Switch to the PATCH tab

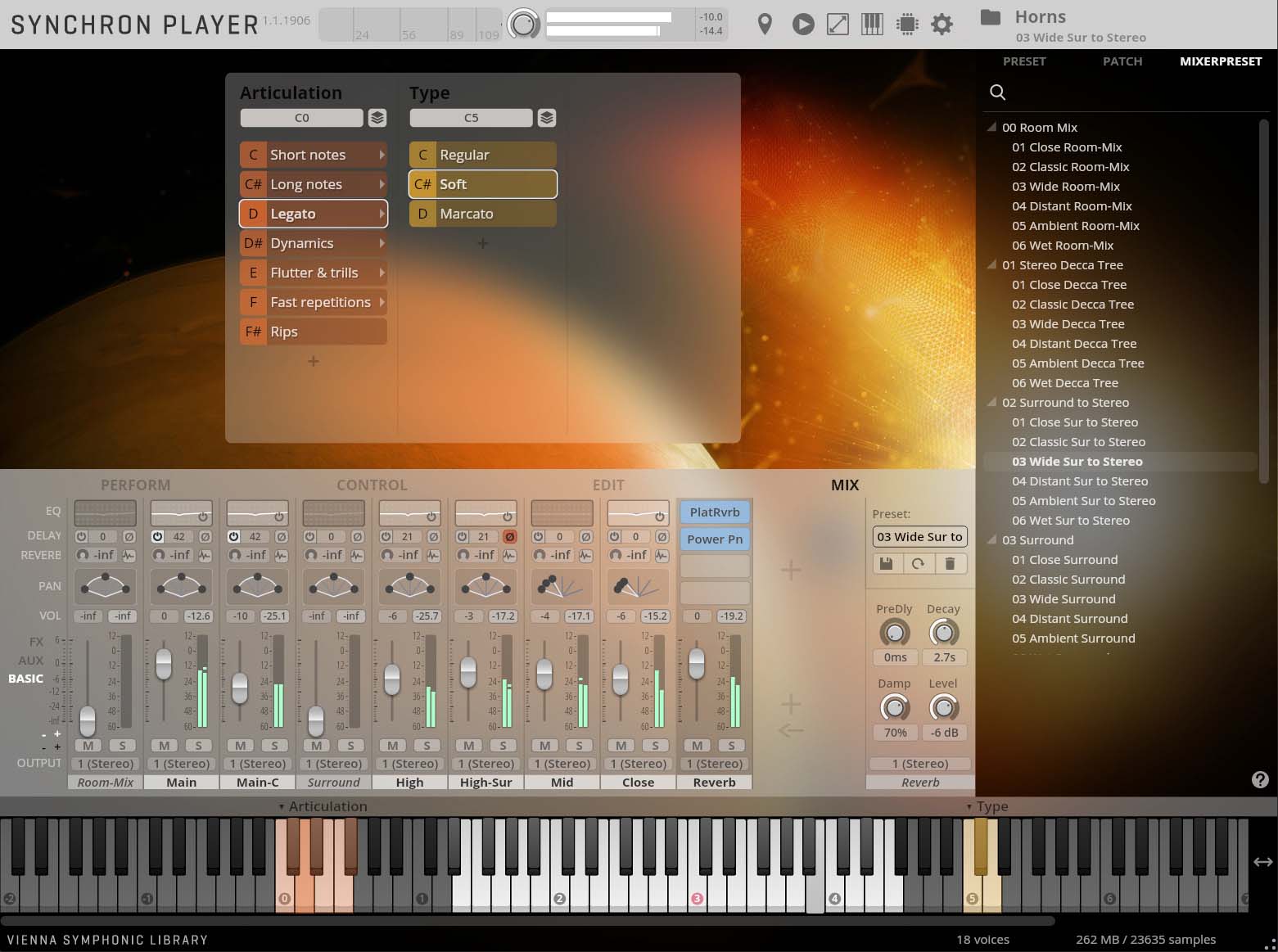click(1122, 61)
